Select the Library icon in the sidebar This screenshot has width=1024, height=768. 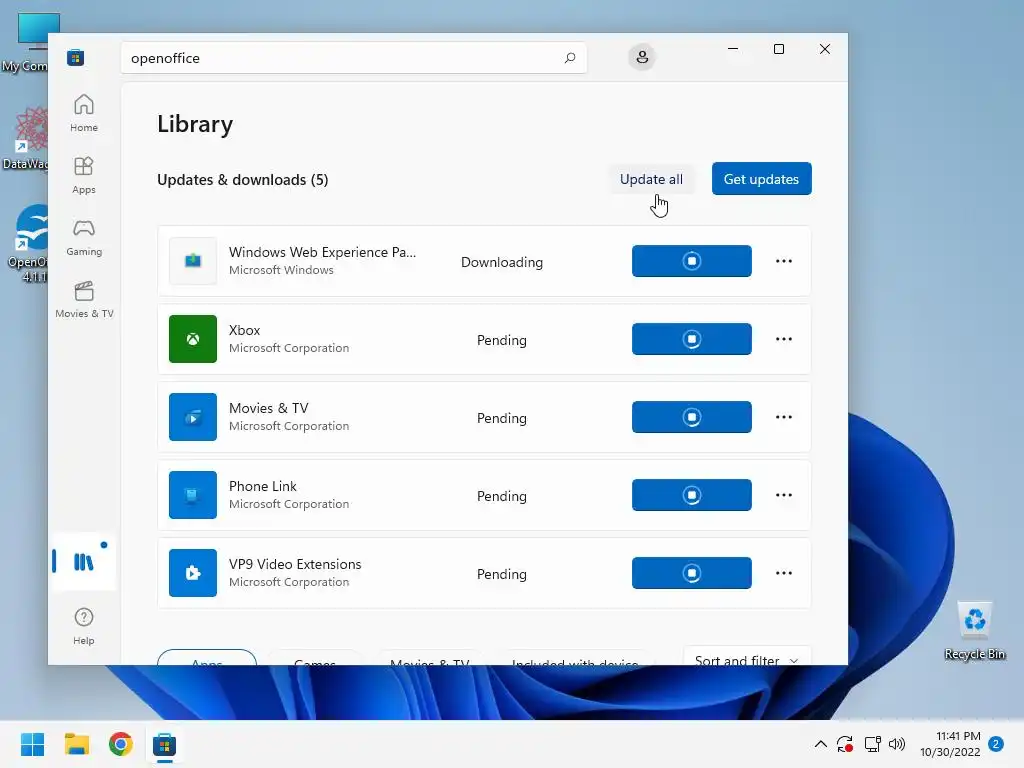pyautogui.click(x=84, y=562)
